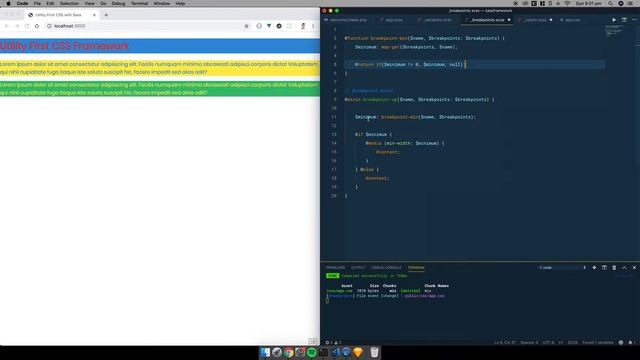Reload the localhost page in browser
This screenshot has height=360, width=640.
(x=27, y=26)
